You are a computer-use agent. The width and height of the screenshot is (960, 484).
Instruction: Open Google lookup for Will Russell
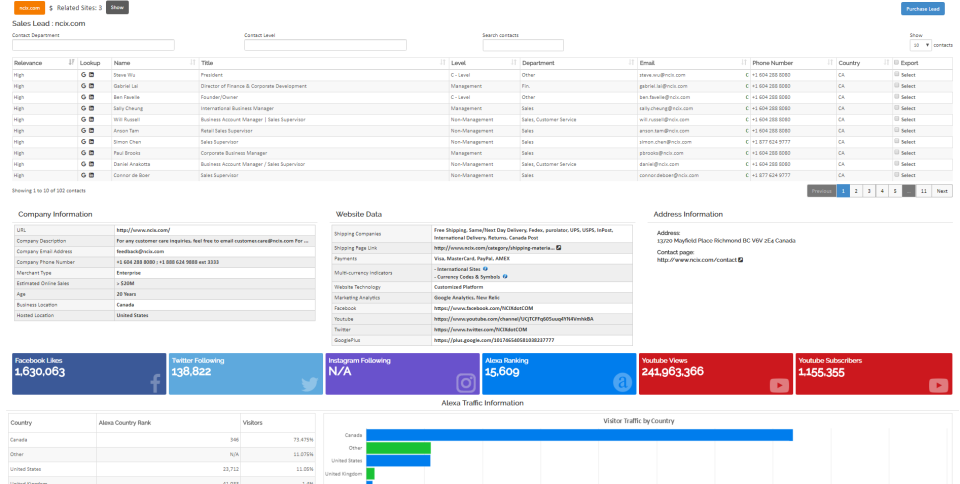[83, 119]
